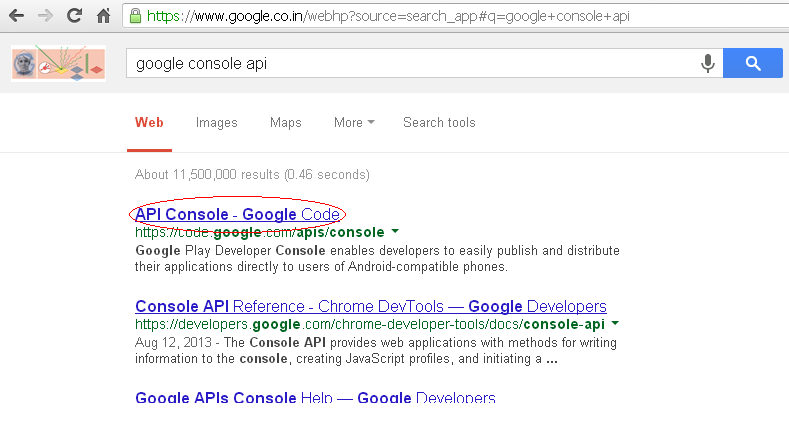The image size is (789, 431).
Task: Open Search tools options
Action: [x=439, y=122]
